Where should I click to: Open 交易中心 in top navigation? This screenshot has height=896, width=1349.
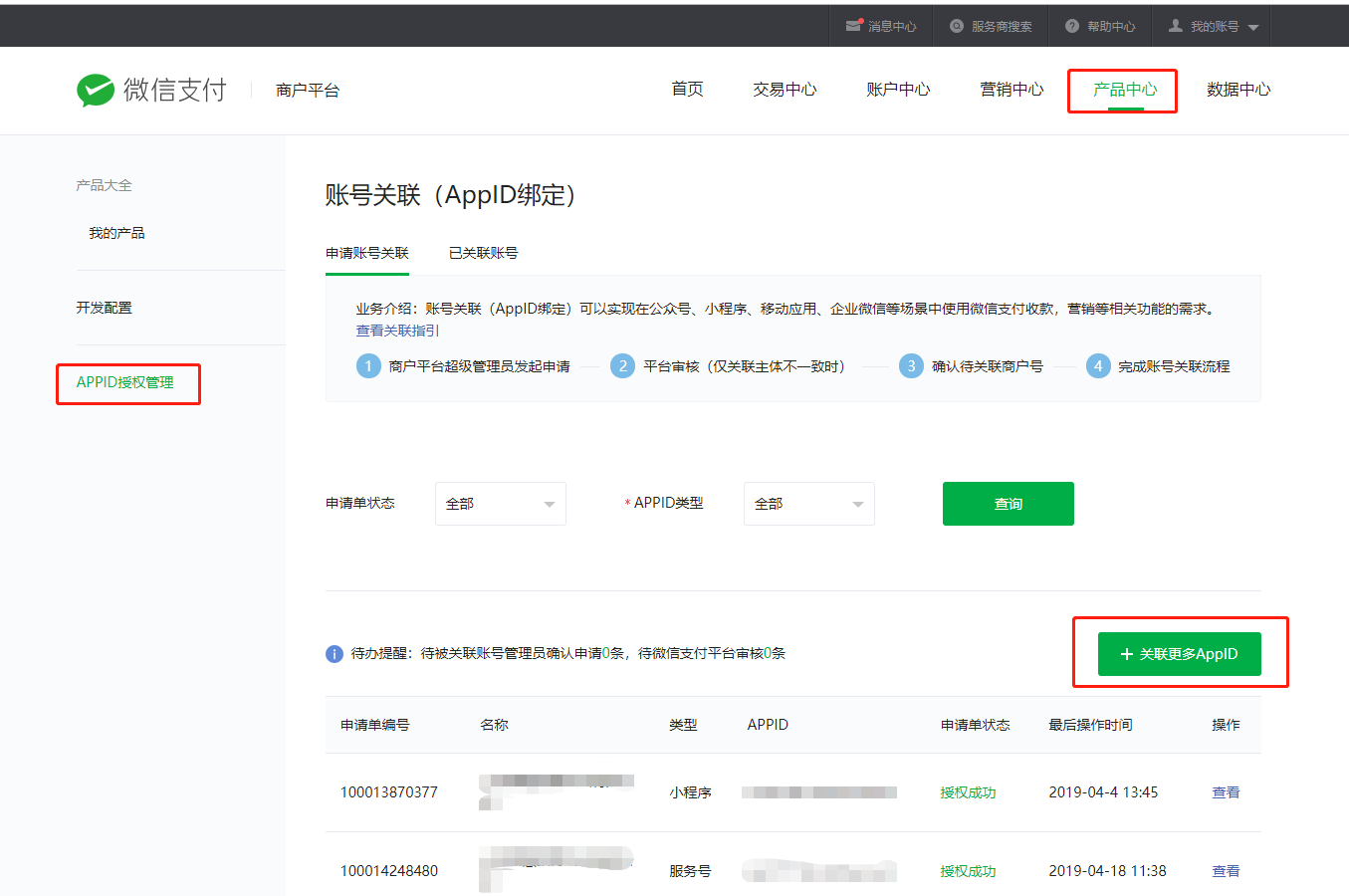click(786, 90)
